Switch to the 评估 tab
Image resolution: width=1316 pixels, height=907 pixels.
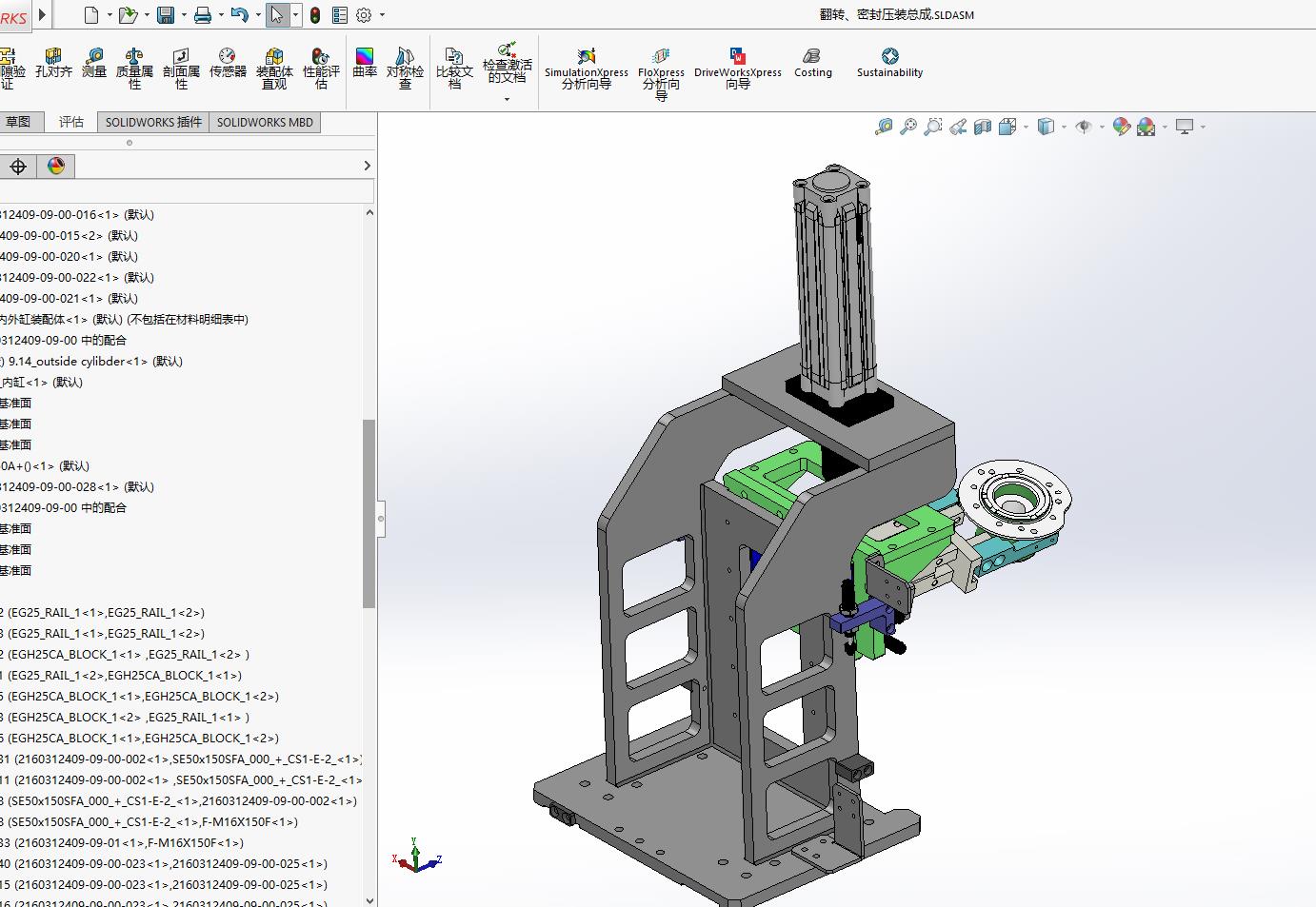pyautogui.click(x=71, y=122)
